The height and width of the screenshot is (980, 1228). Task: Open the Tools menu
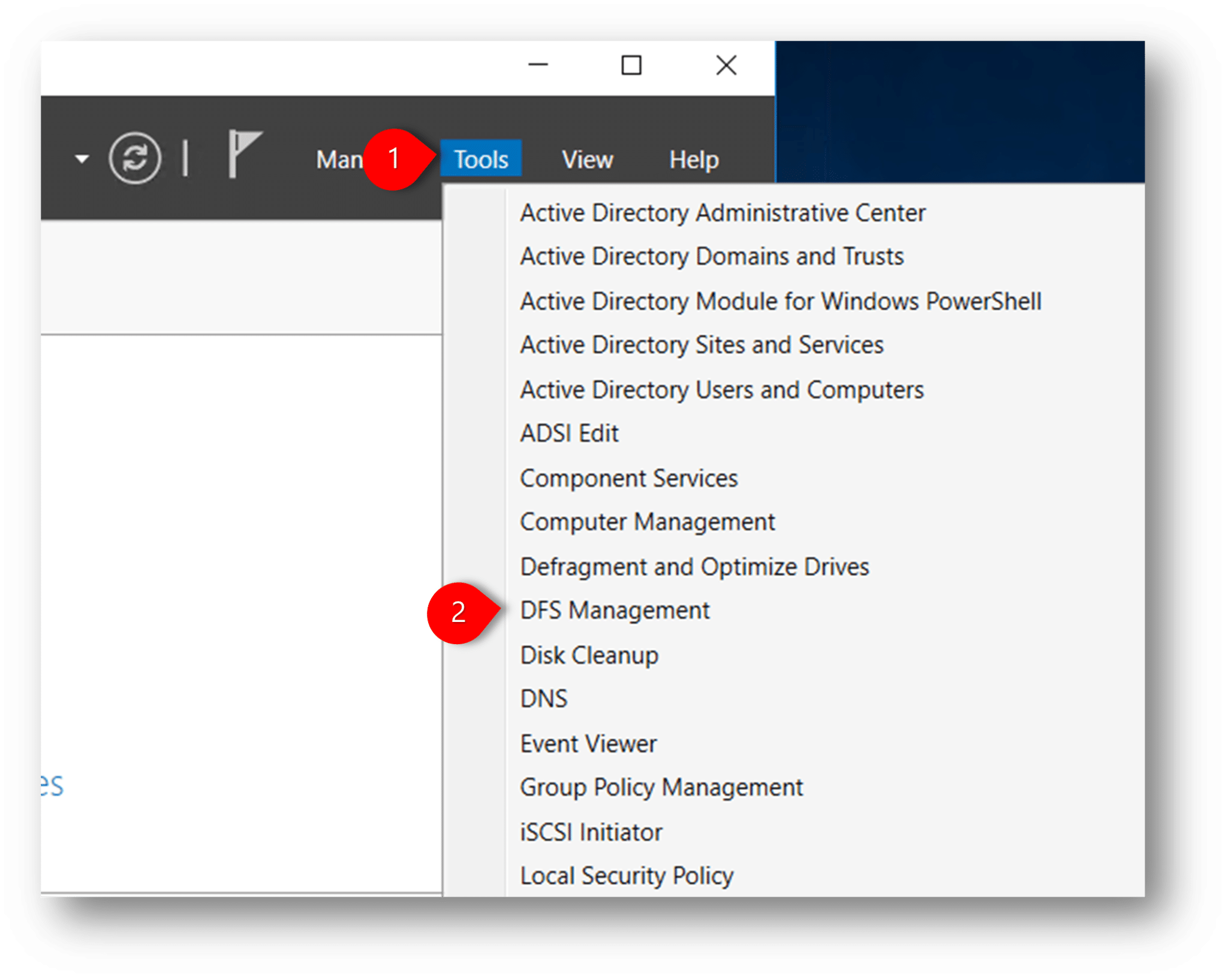[480, 158]
